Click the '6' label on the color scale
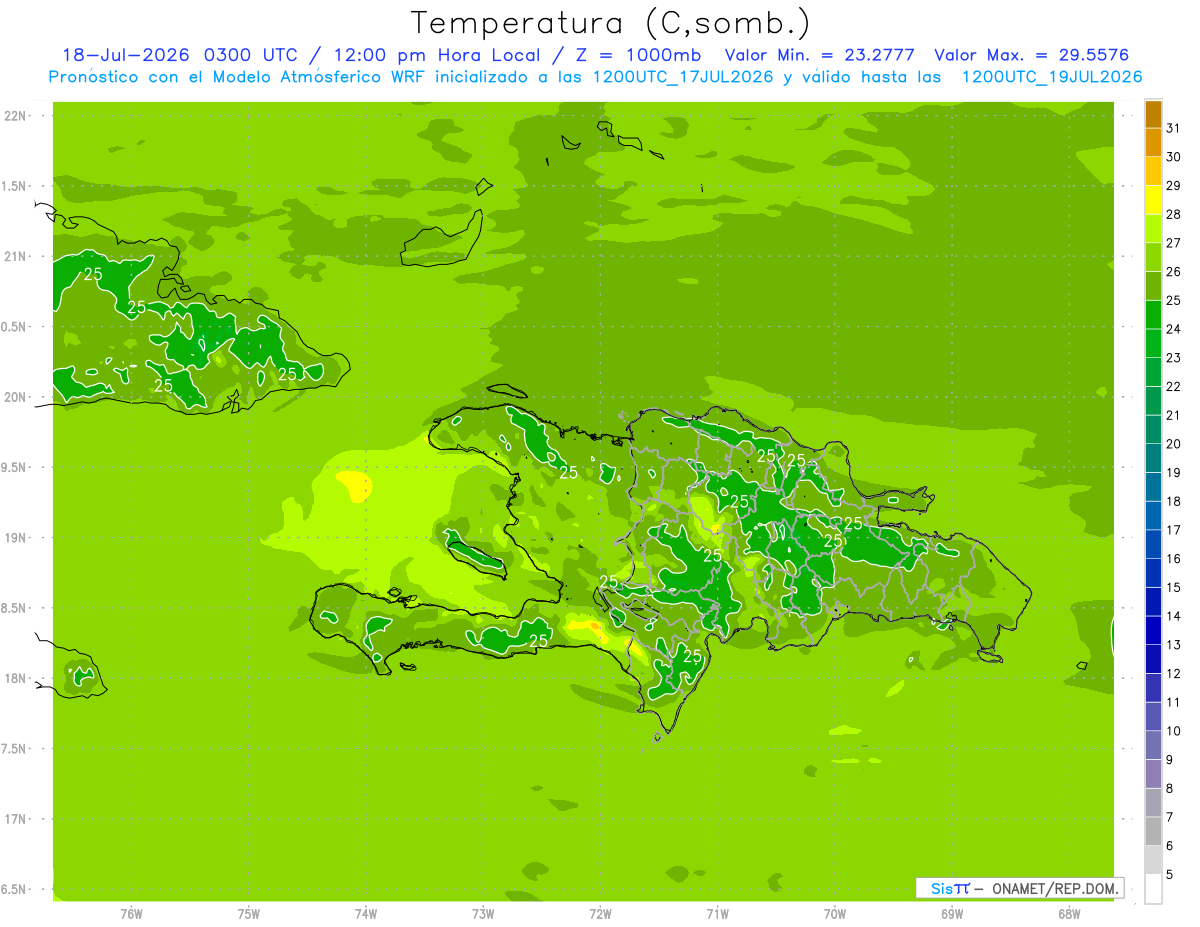Image resolution: width=1200 pixels, height=927 pixels. 1169,846
